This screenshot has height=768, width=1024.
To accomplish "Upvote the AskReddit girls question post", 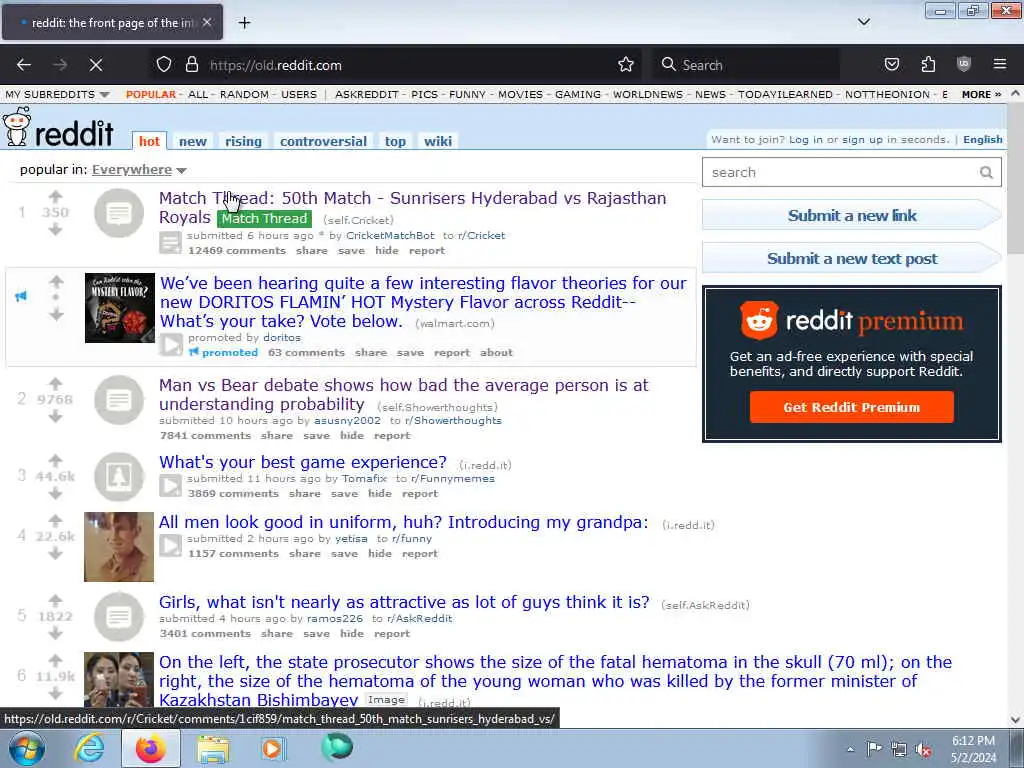I will pyautogui.click(x=56, y=600).
